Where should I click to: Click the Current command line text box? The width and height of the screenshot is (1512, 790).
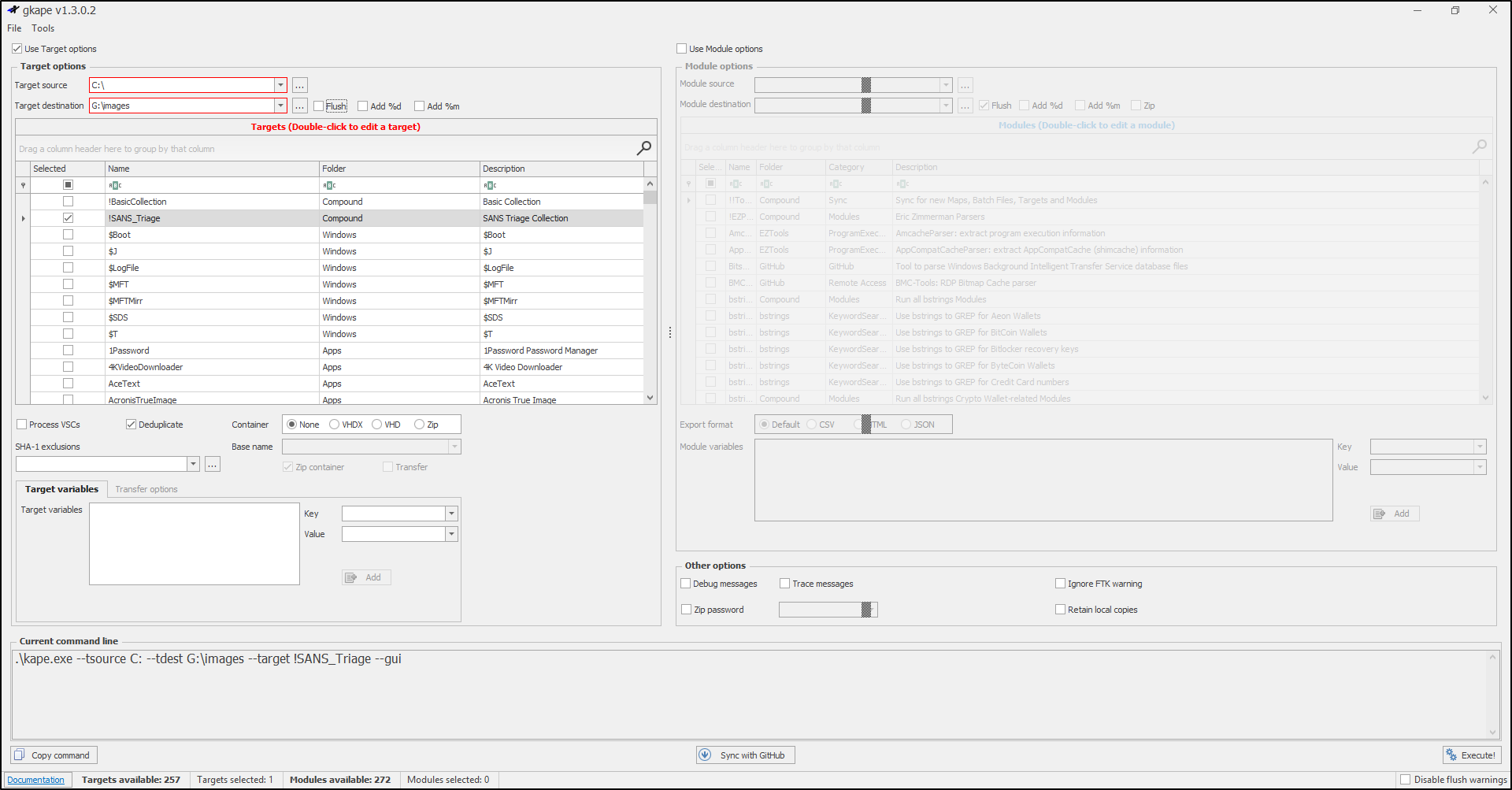[754, 694]
